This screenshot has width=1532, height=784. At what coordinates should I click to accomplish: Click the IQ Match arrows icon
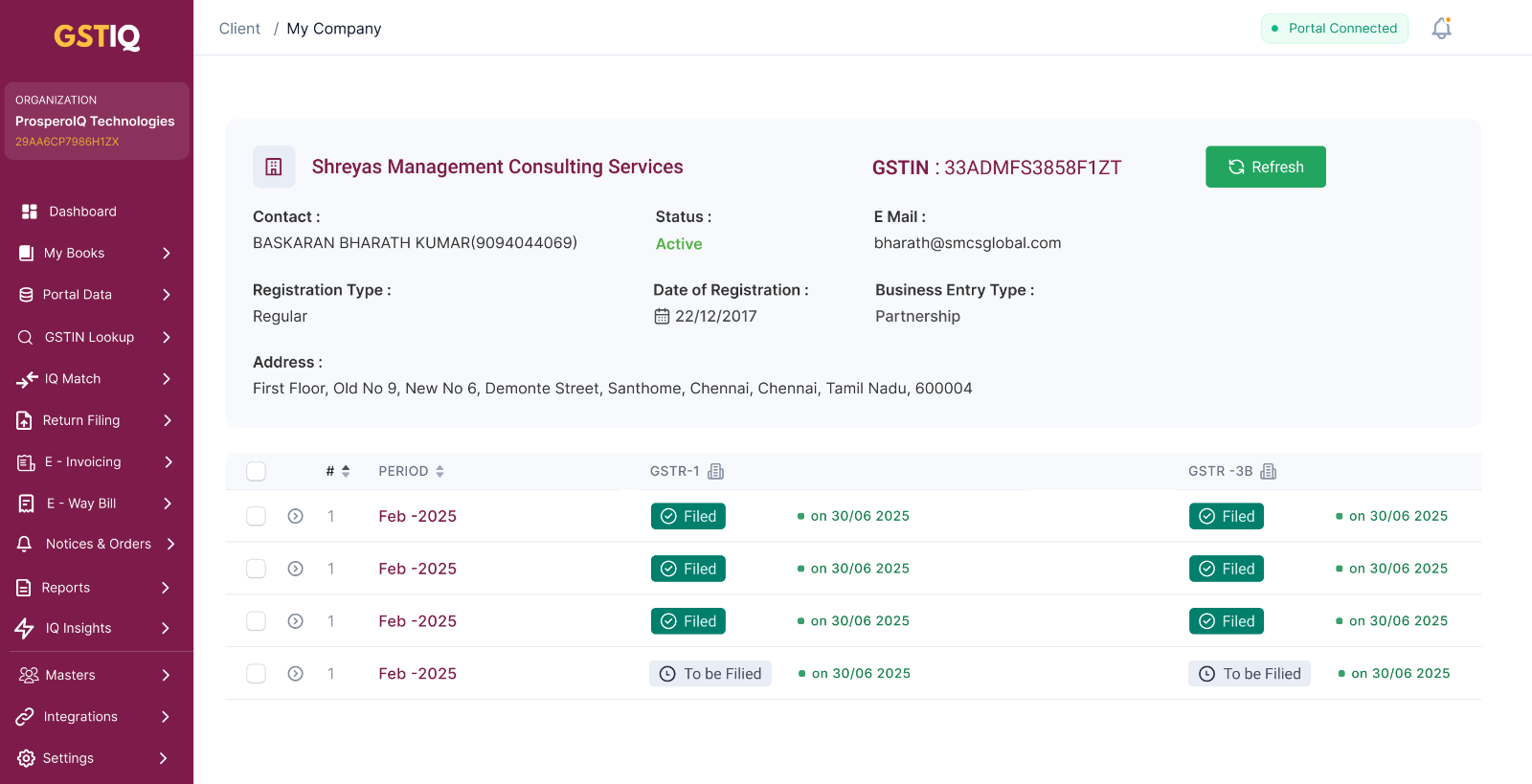[27, 379]
